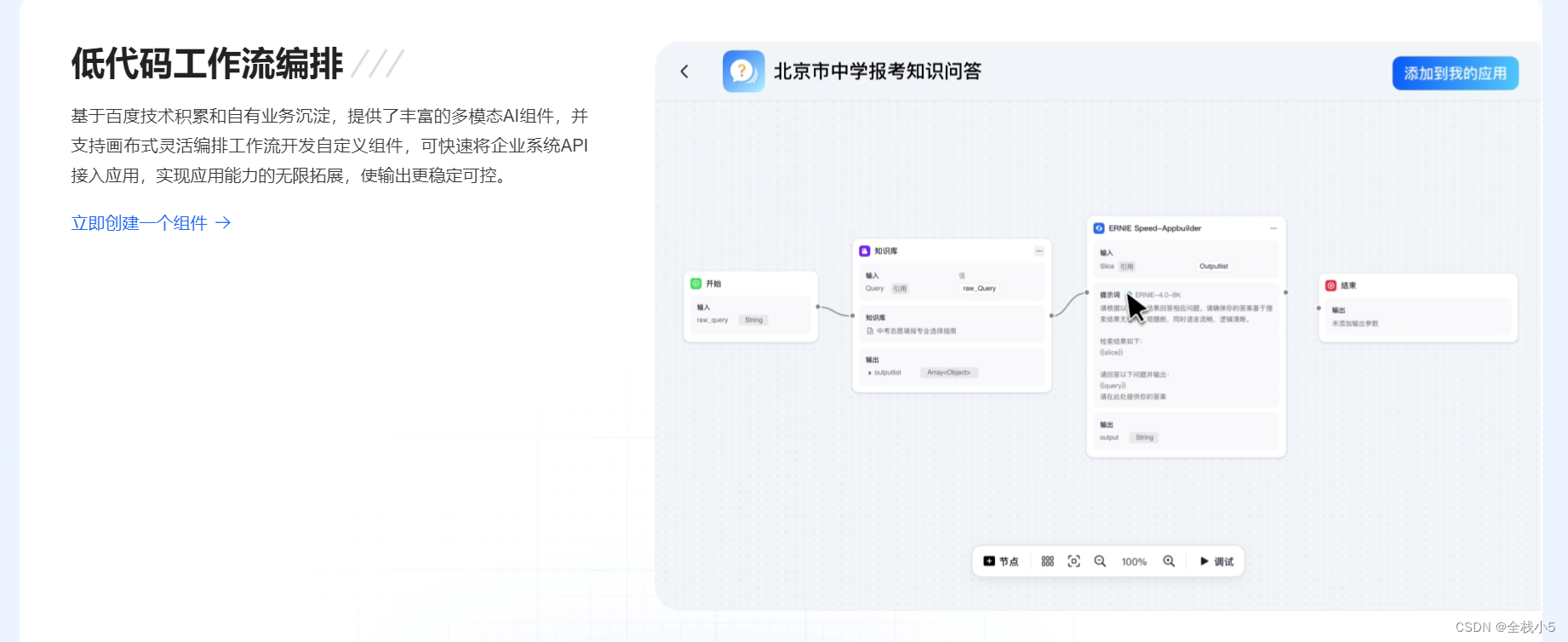This screenshot has height=642, width=1568.
Task: Zoom in with the plus magnifier icon
Action: 1169,561
